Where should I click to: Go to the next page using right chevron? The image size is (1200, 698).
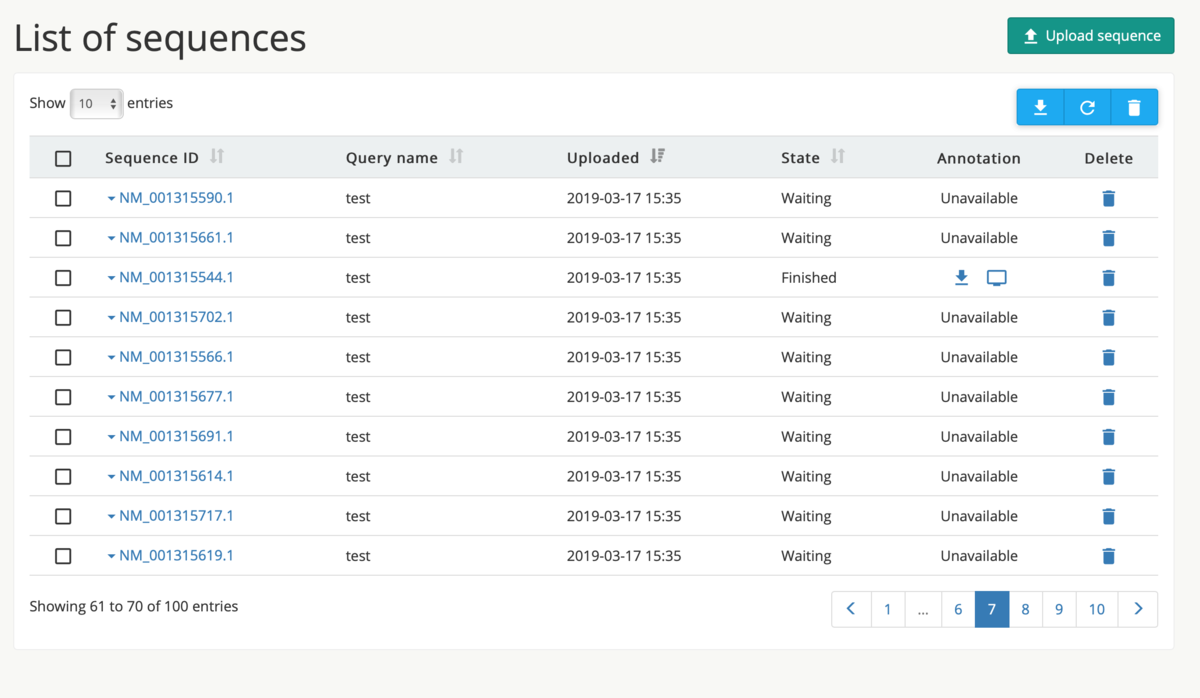(1138, 609)
